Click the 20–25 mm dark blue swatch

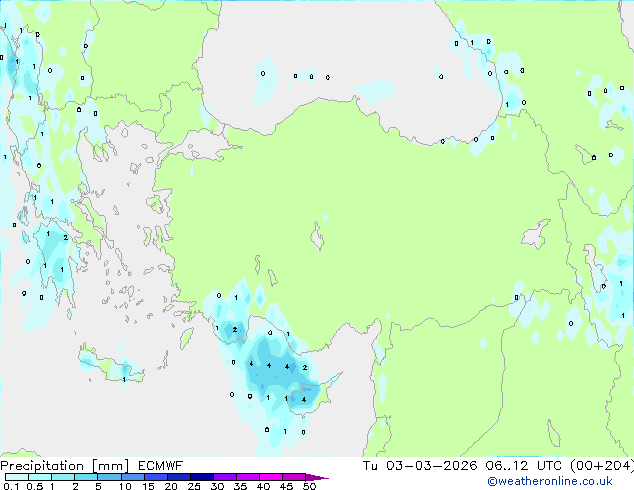click(178, 477)
